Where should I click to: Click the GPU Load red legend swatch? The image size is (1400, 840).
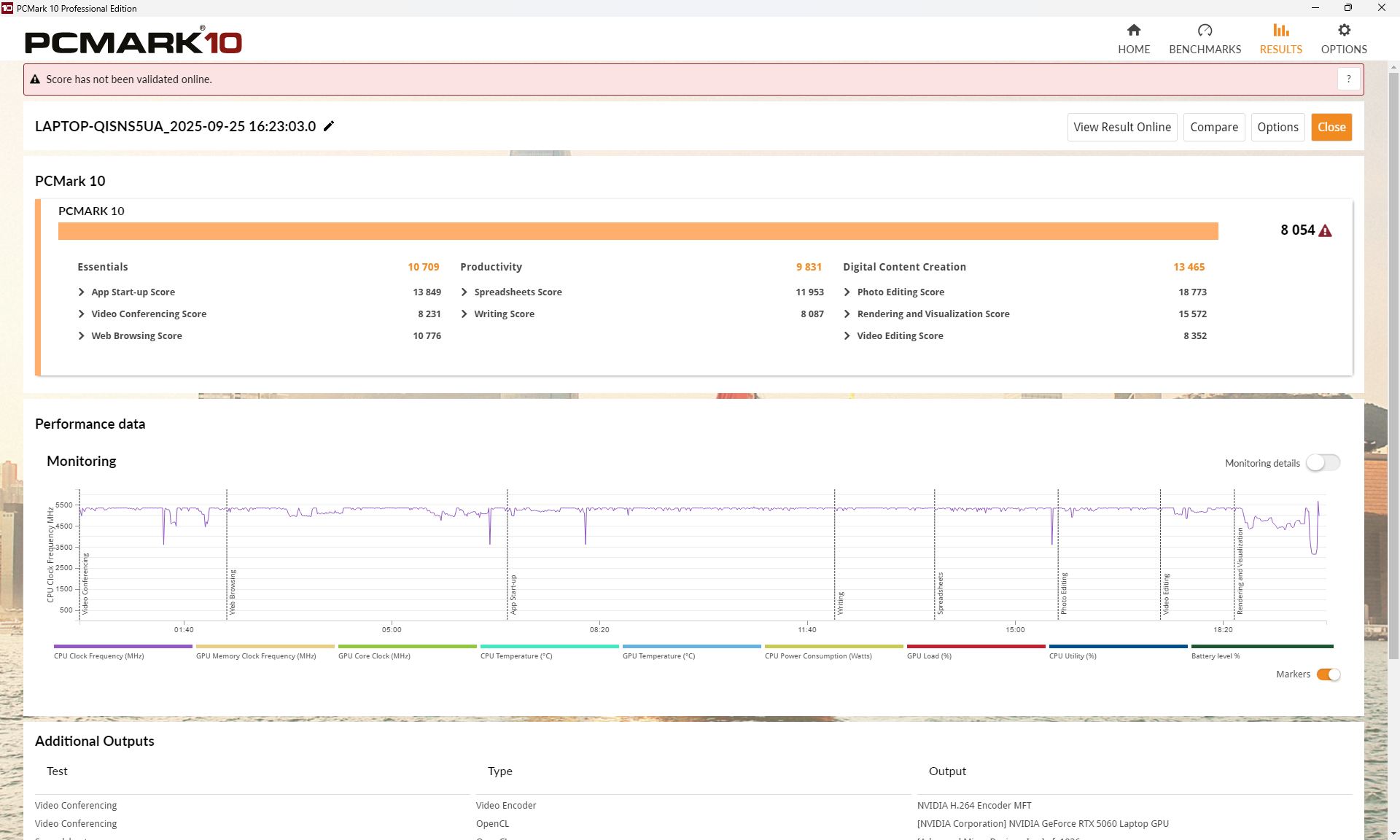click(976, 647)
